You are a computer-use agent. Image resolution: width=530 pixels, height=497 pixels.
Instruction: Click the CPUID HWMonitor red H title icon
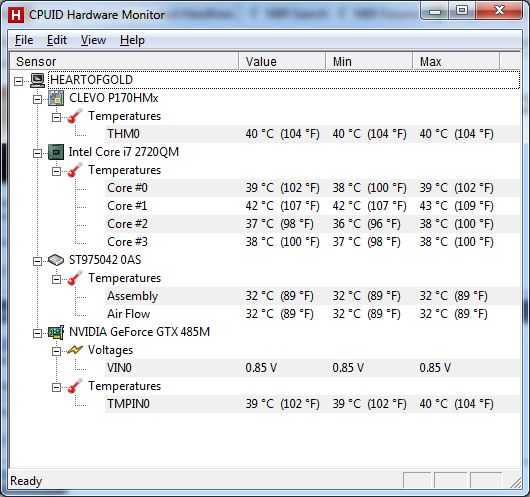tap(16, 15)
